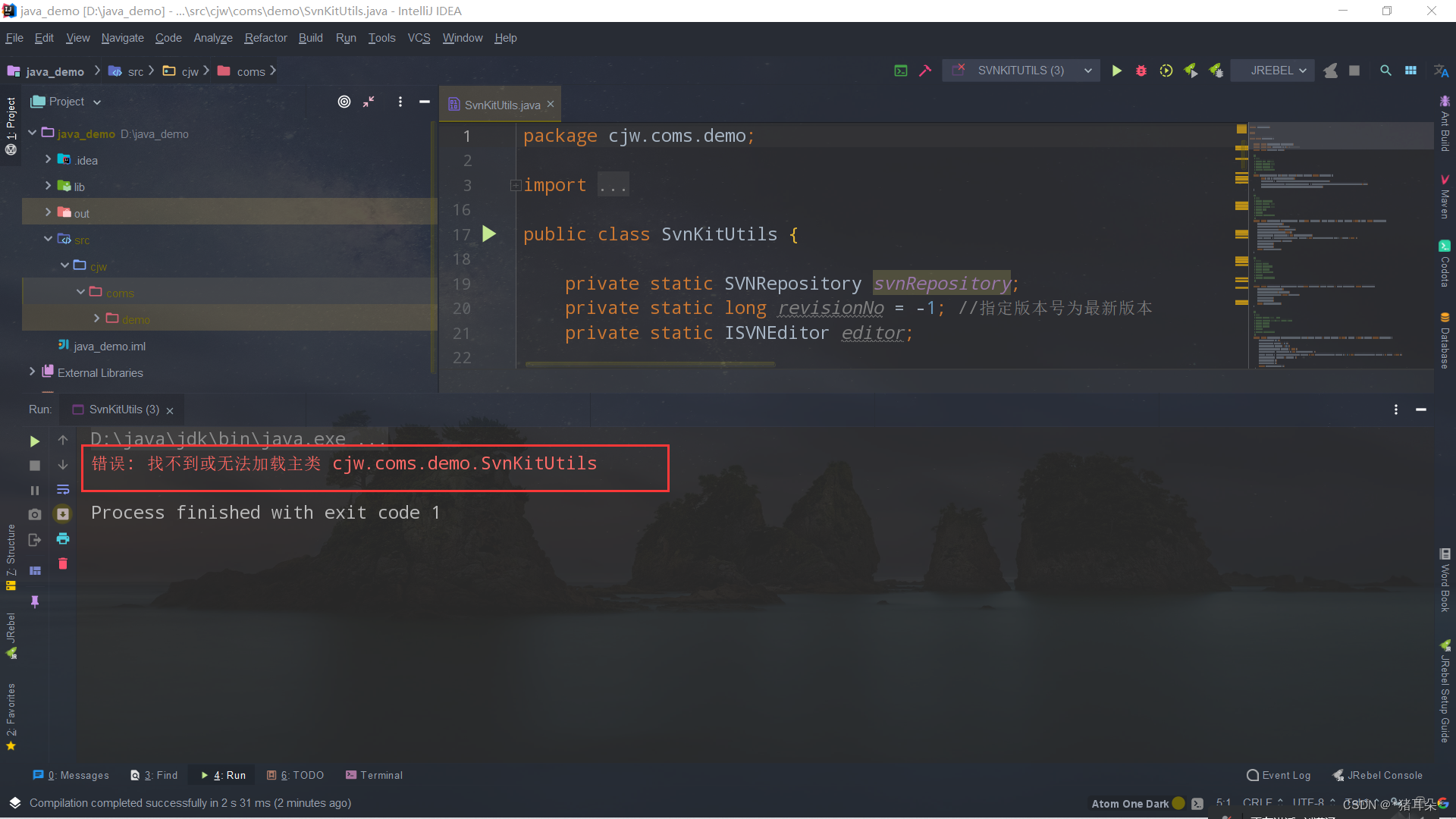Pin the Run tab
The image size is (1456, 819).
pos(35,601)
